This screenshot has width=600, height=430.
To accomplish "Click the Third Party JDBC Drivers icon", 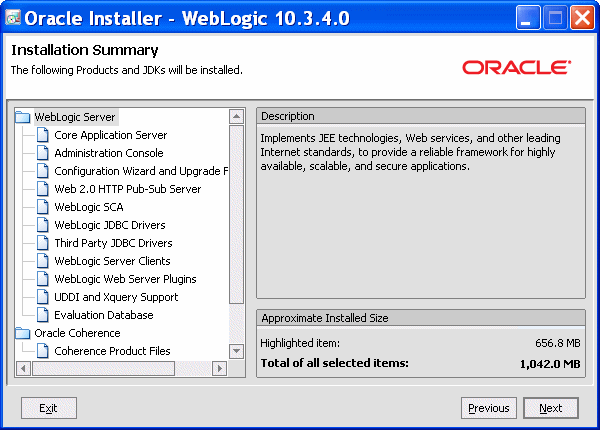I will 43,243.
